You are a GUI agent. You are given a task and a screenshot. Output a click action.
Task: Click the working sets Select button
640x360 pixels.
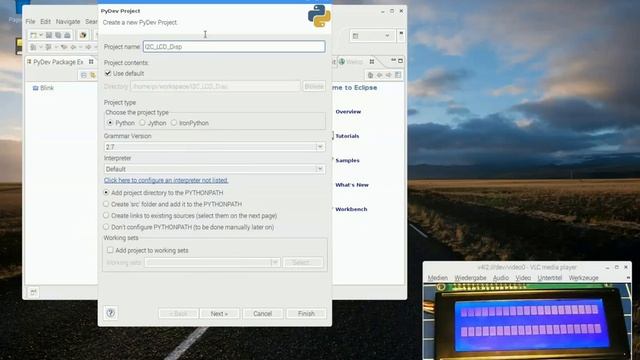tap(303, 262)
